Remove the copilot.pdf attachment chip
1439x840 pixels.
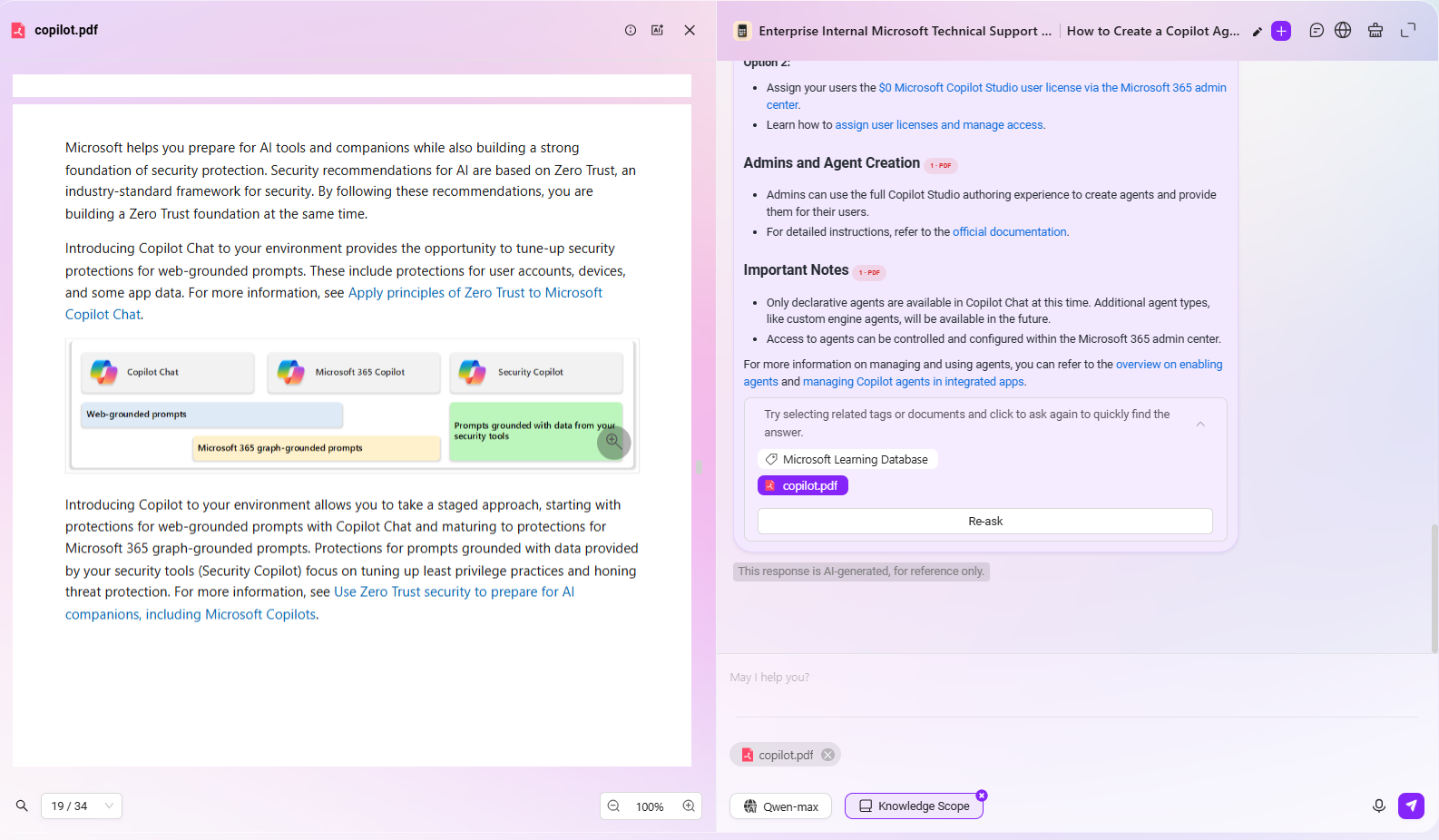[827, 755]
